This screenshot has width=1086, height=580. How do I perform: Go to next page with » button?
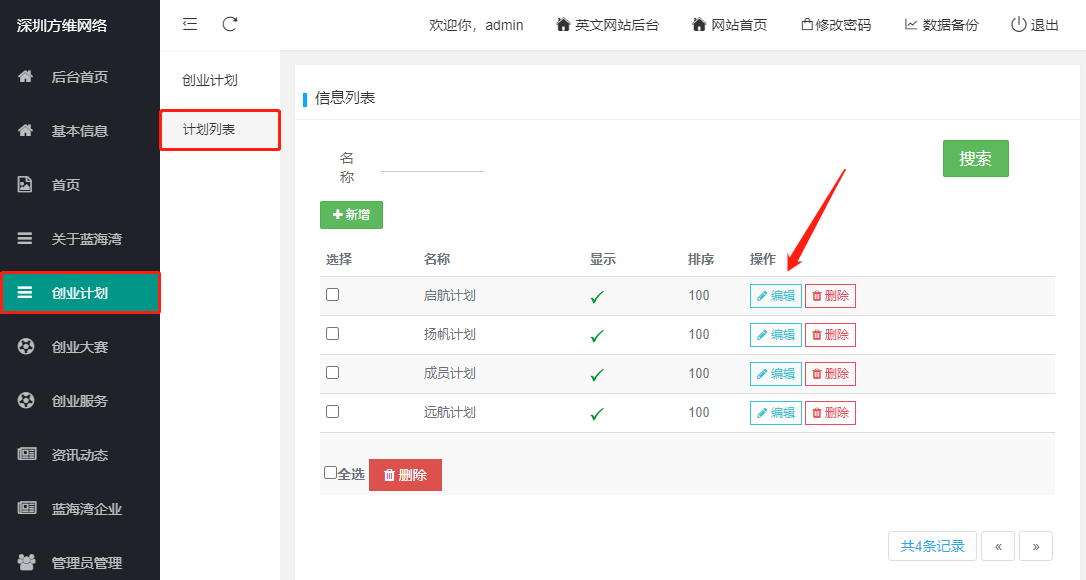[x=1035, y=546]
